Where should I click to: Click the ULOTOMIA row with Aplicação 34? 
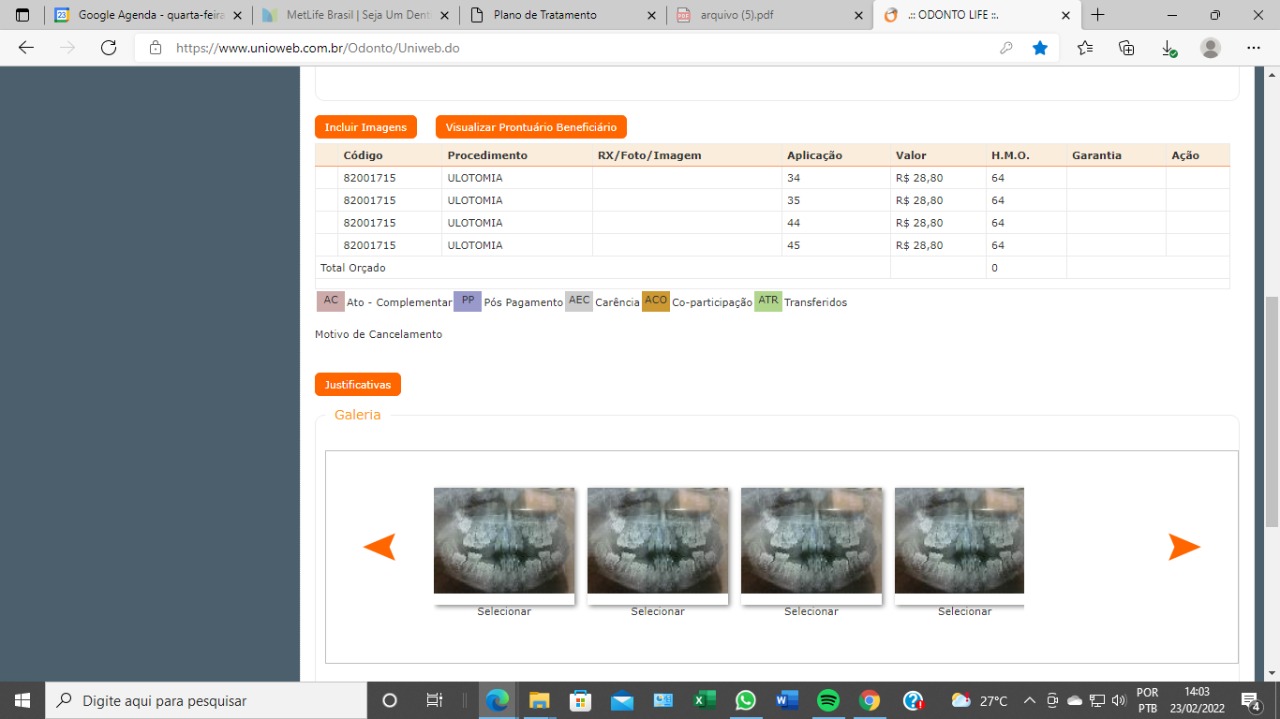pos(772,178)
